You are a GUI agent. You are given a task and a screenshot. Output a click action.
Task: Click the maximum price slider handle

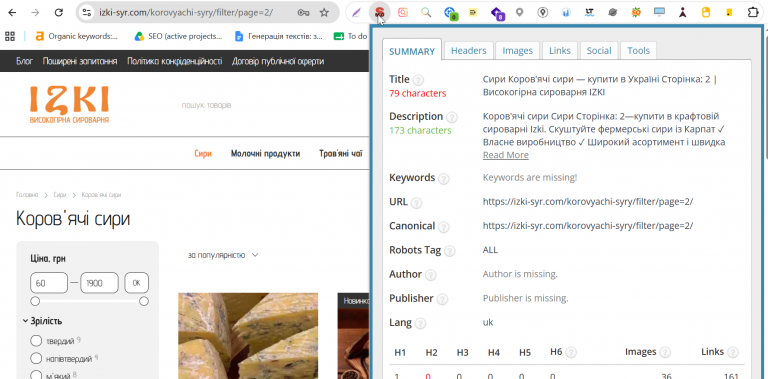[144, 301]
